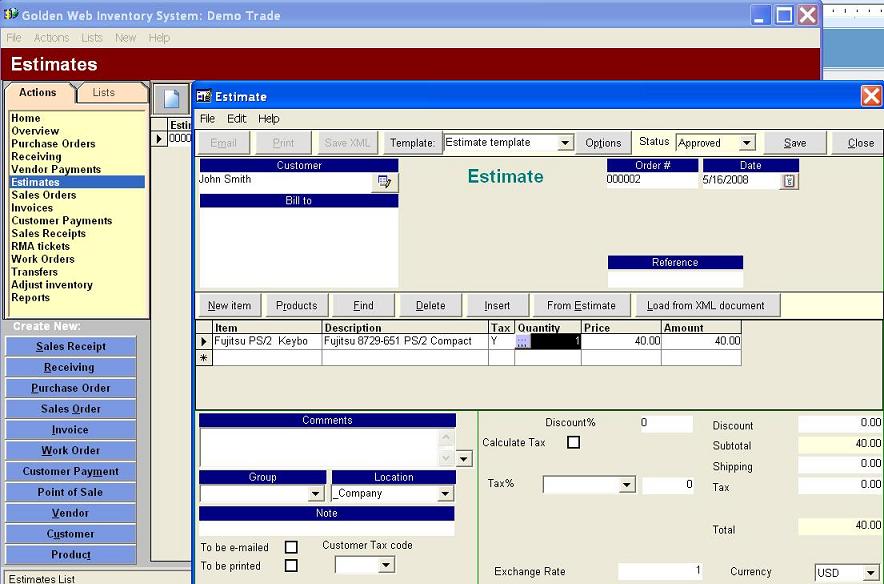The width and height of the screenshot is (884, 584).
Task: Click the Note input field
Action: pyautogui.click(x=326, y=529)
